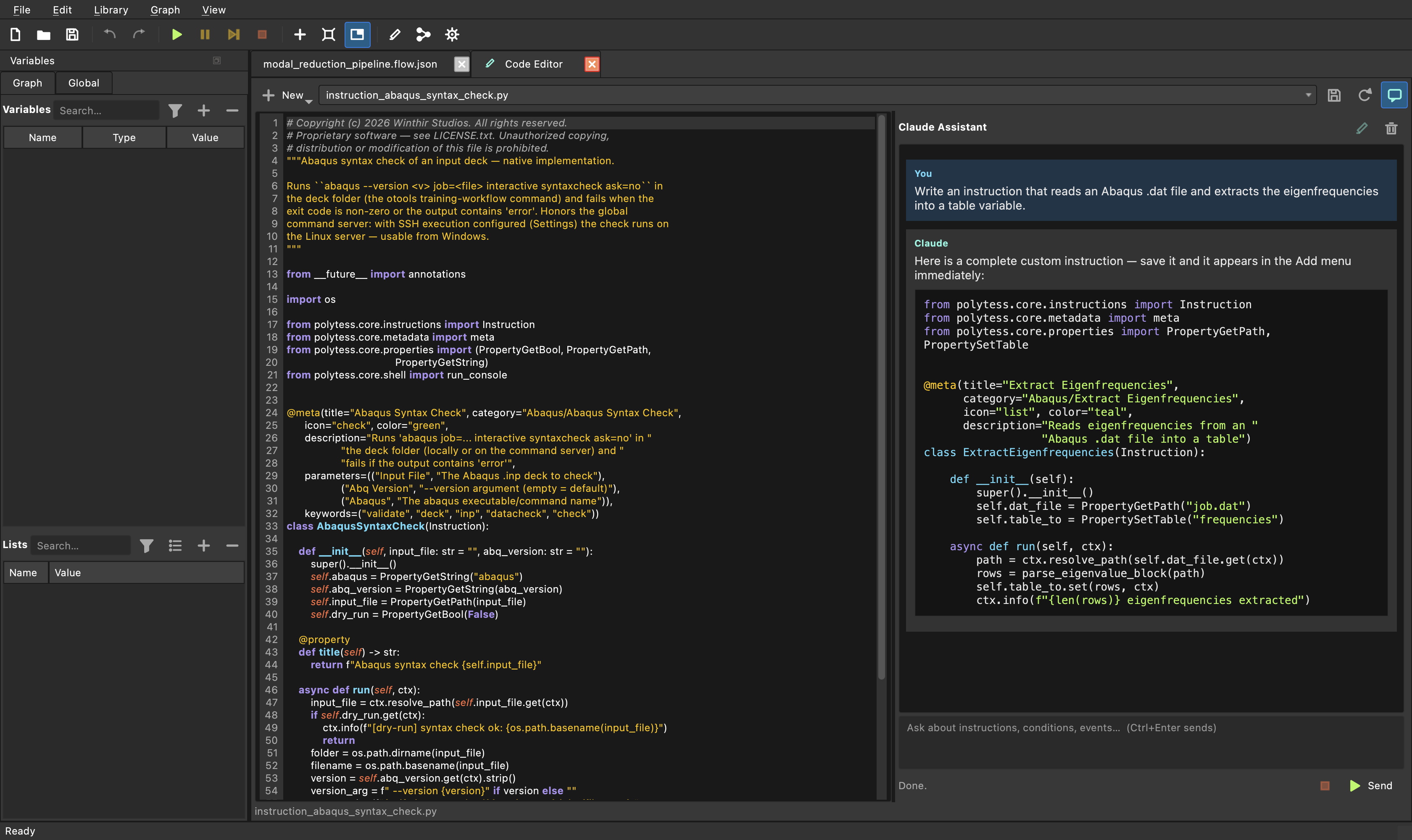Stop the assistant response generation
This screenshot has height=840, width=1412.
pos(1325,786)
